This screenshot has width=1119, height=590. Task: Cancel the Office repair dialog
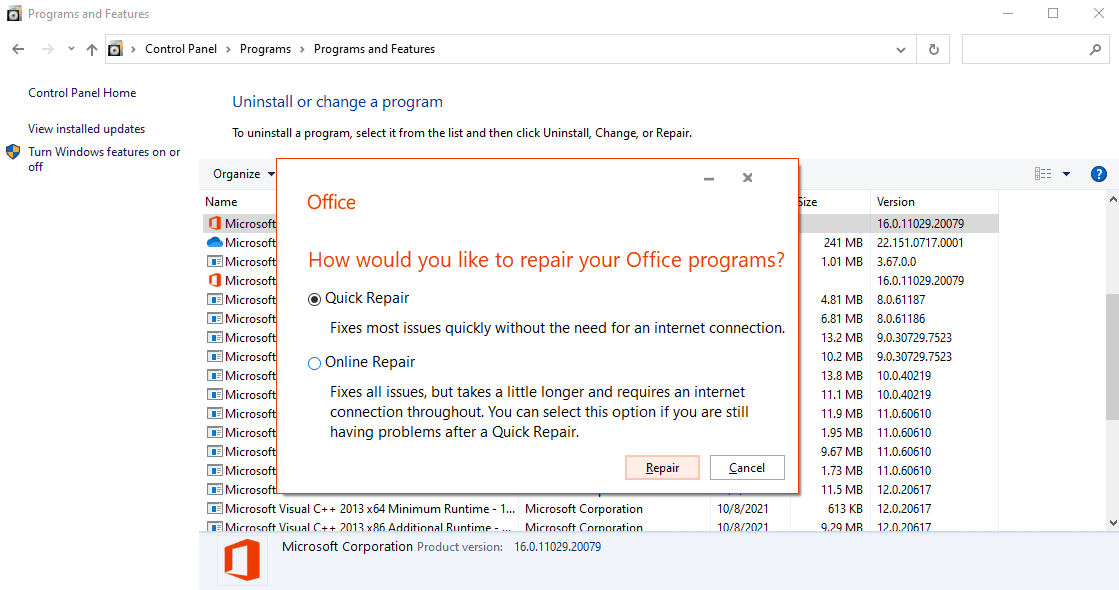pyautogui.click(x=747, y=468)
